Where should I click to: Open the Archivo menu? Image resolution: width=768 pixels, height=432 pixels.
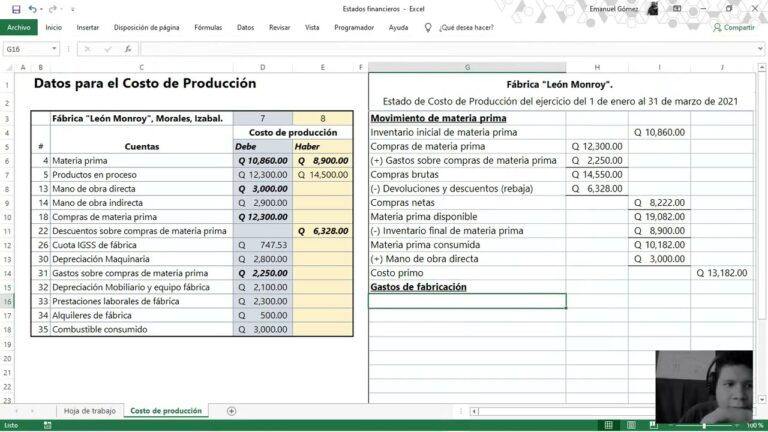coord(19,28)
